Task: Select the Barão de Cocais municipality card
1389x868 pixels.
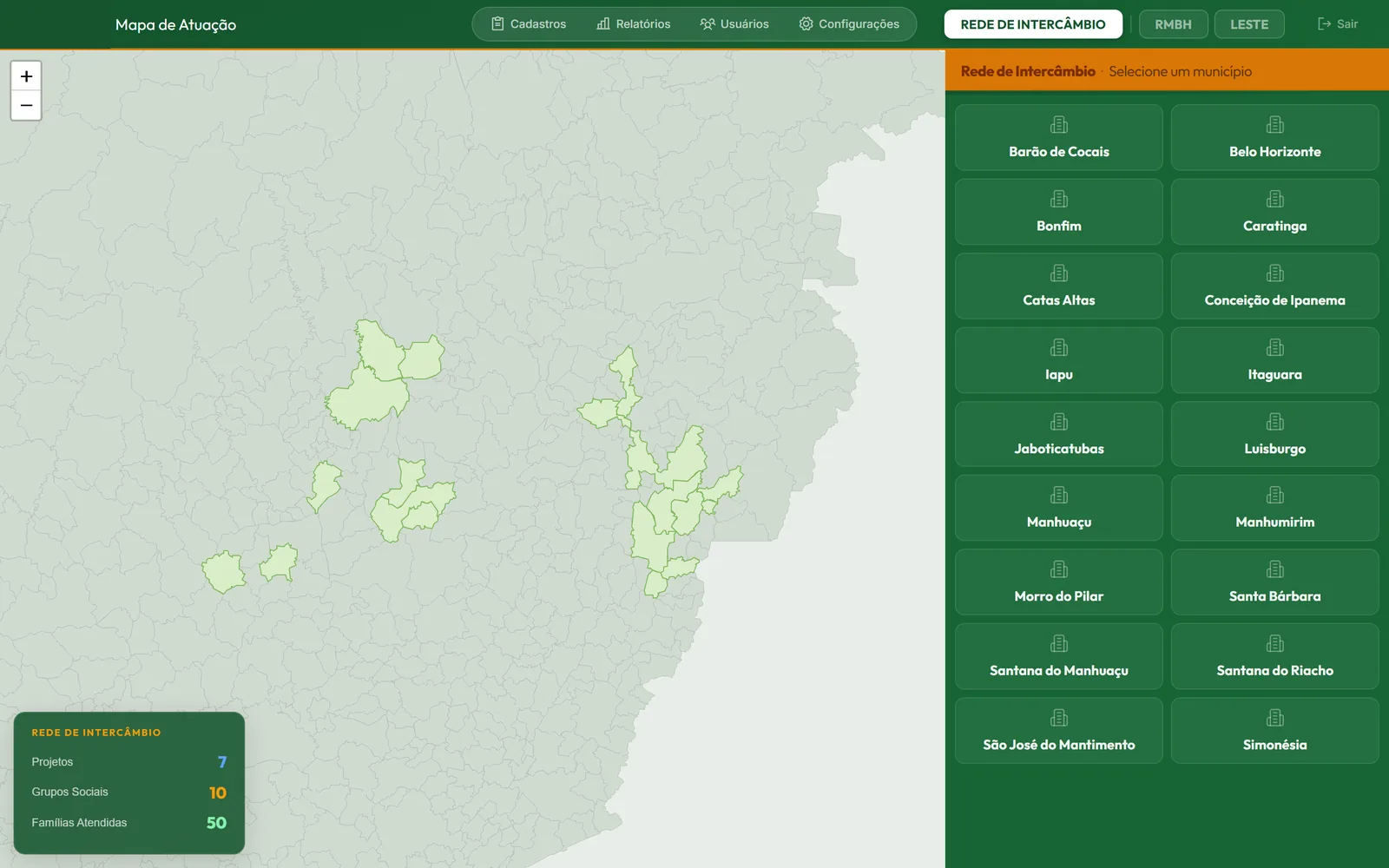Action: pos(1059,137)
